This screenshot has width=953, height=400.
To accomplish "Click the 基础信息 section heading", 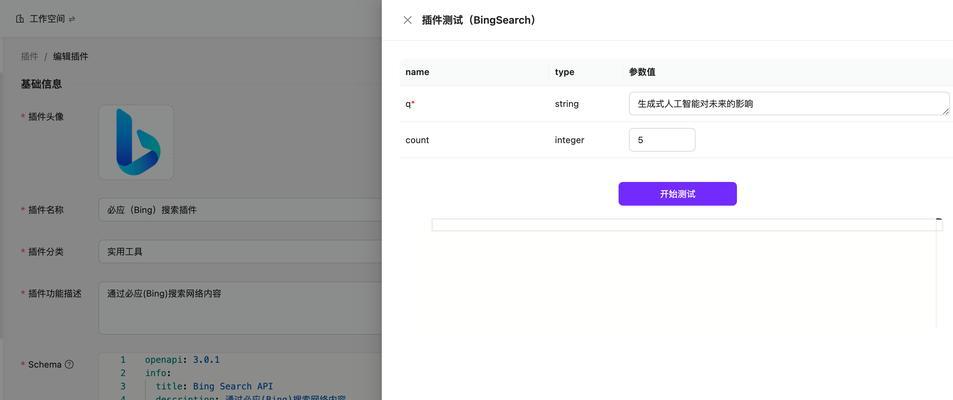I will point(41,84).
